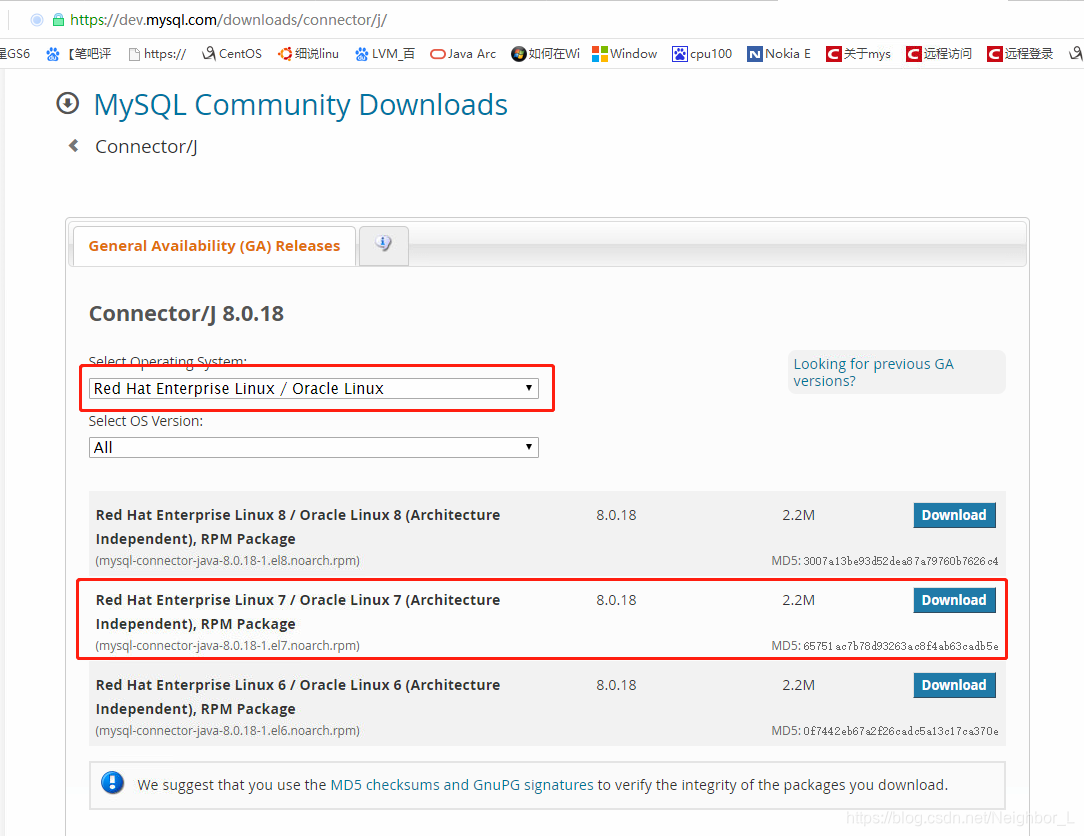The image size is (1084, 836).
Task: Open the CentOS bookmark
Action: click(232, 54)
